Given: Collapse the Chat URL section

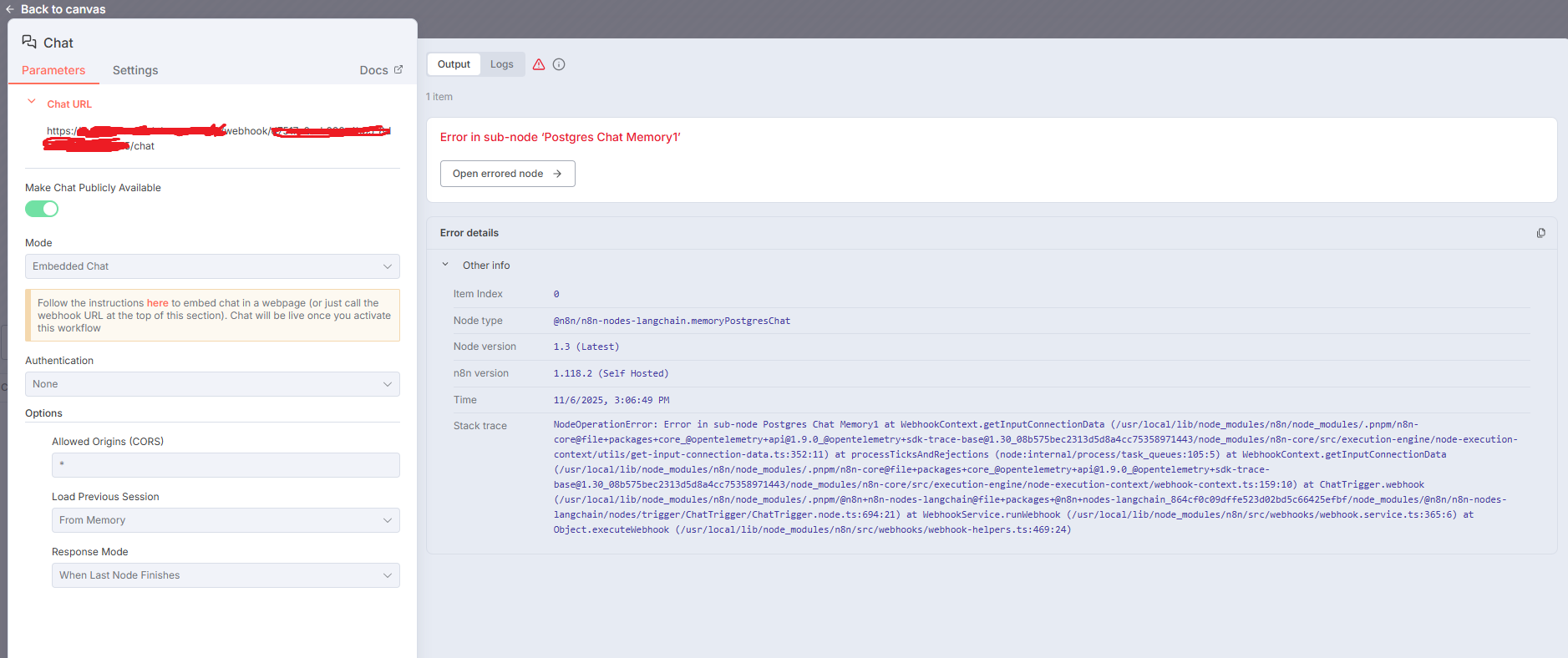Looking at the screenshot, I should click(32, 102).
